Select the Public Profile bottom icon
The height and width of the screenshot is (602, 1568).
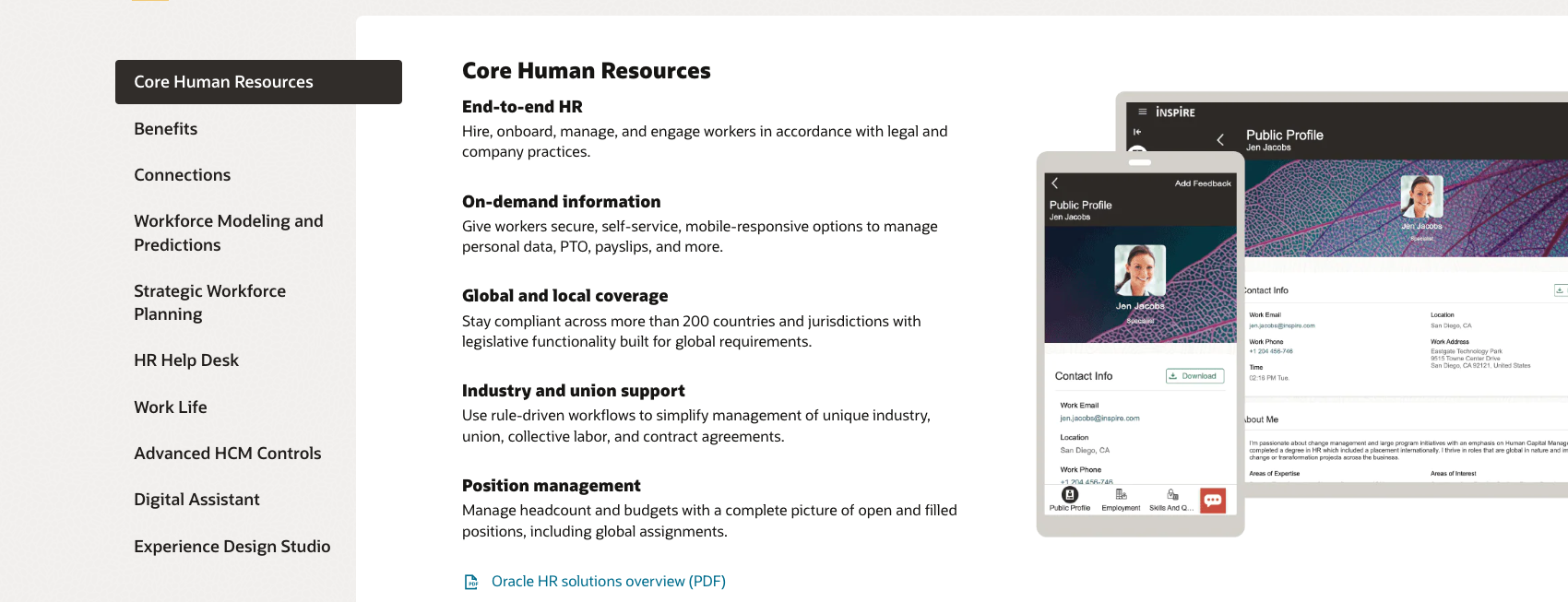point(1070,499)
